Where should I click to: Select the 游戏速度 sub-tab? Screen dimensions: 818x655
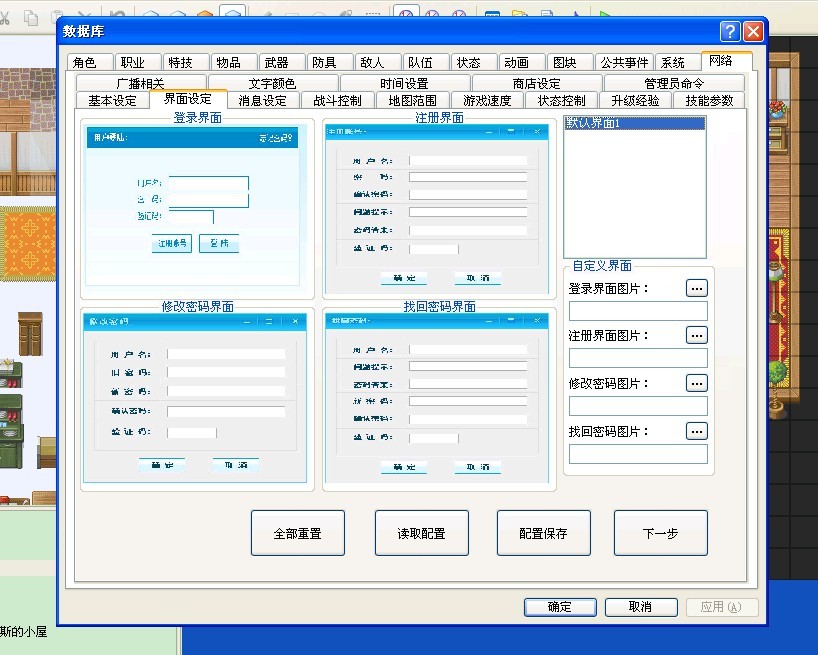pyautogui.click(x=487, y=100)
